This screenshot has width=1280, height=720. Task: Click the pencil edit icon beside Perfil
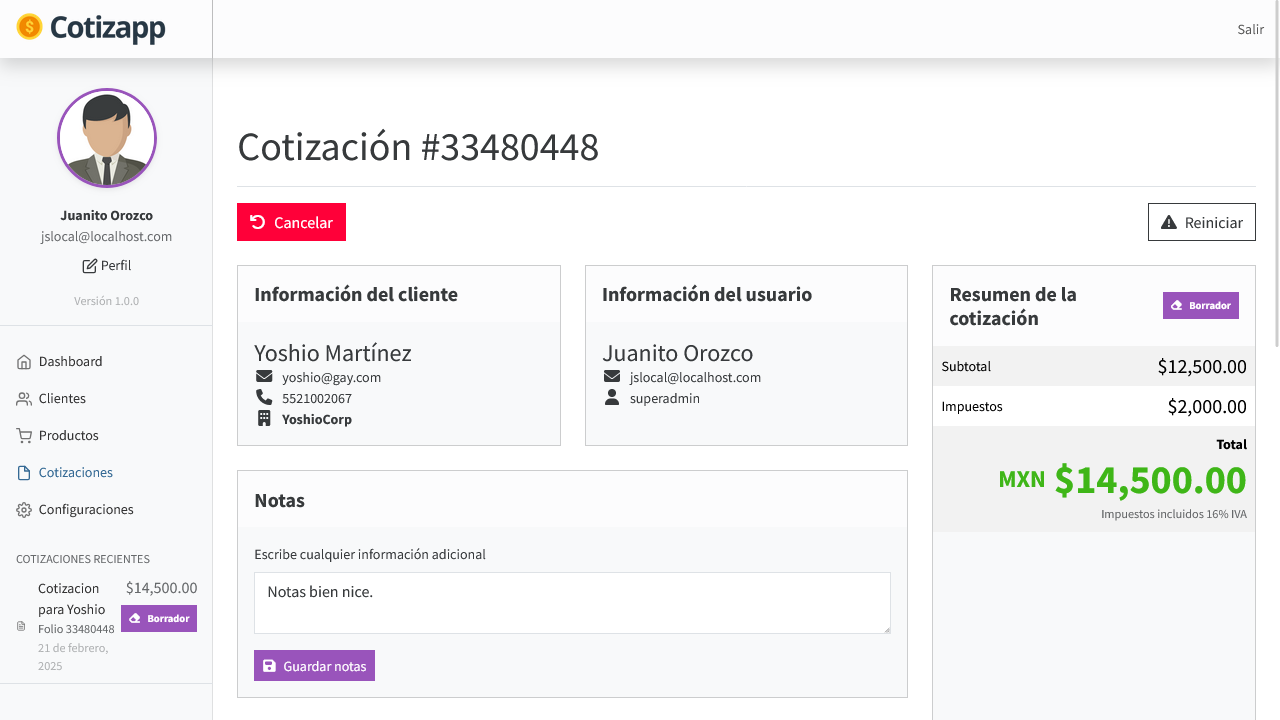click(90, 266)
